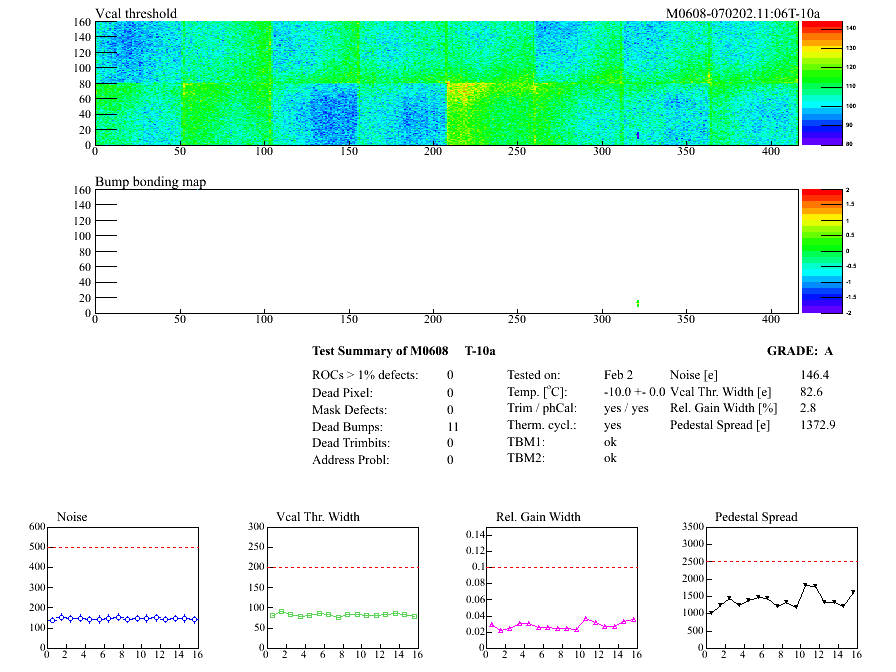The width and height of the screenshot is (896, 672).
Task: Select the green defect marker in Bump bonding map
Action: (638, 303)
